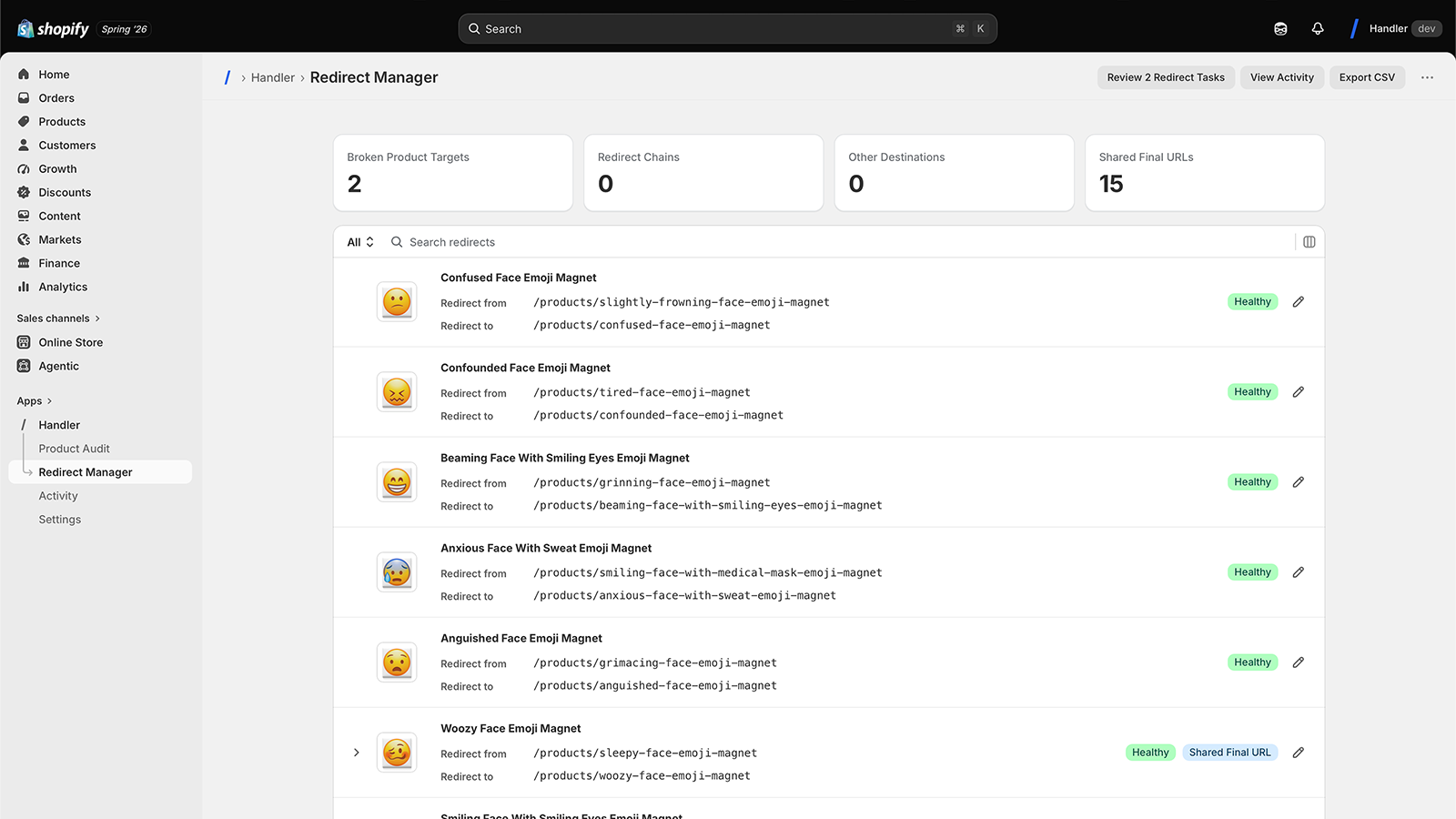Click the Anguished Face Emoji Magnet title

521,638
